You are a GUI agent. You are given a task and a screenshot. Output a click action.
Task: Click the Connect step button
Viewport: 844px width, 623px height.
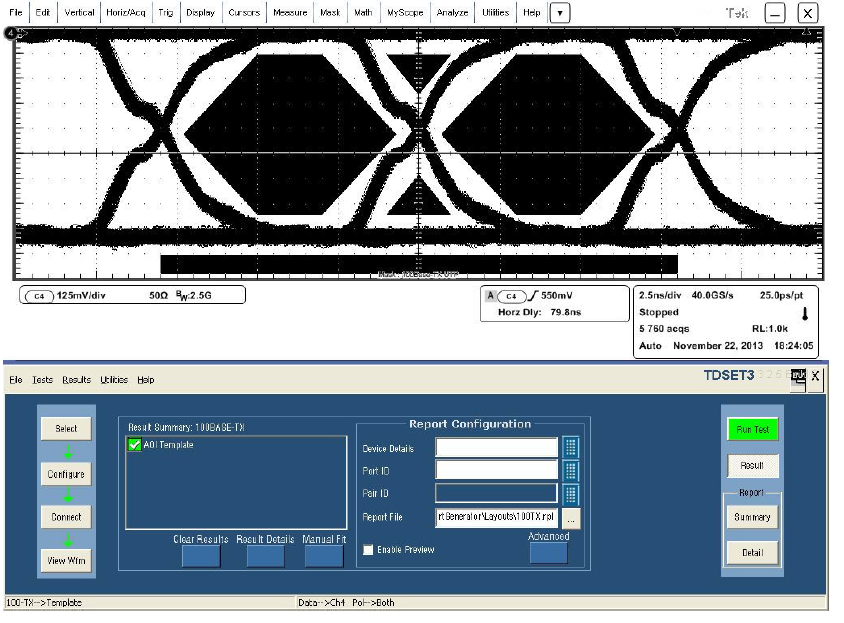(66, 517)
